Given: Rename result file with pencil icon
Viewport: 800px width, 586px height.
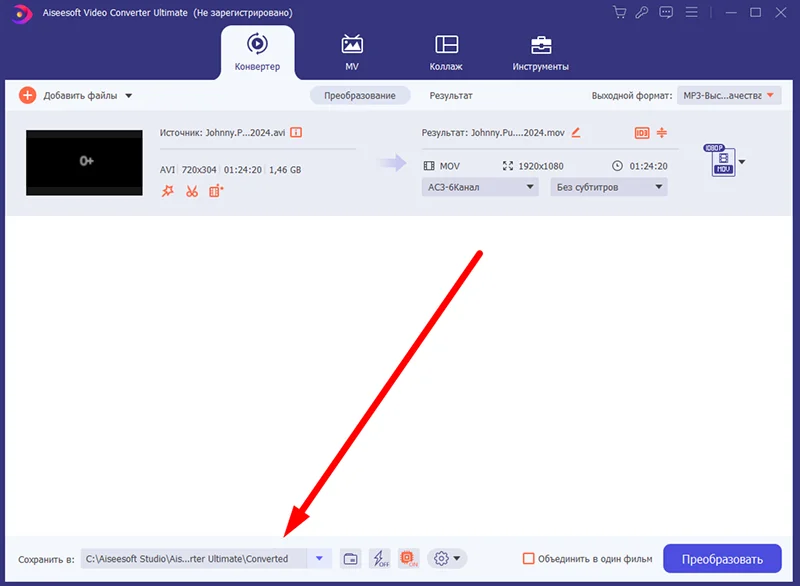Looking at the screenshot, I should pos(576,133).
